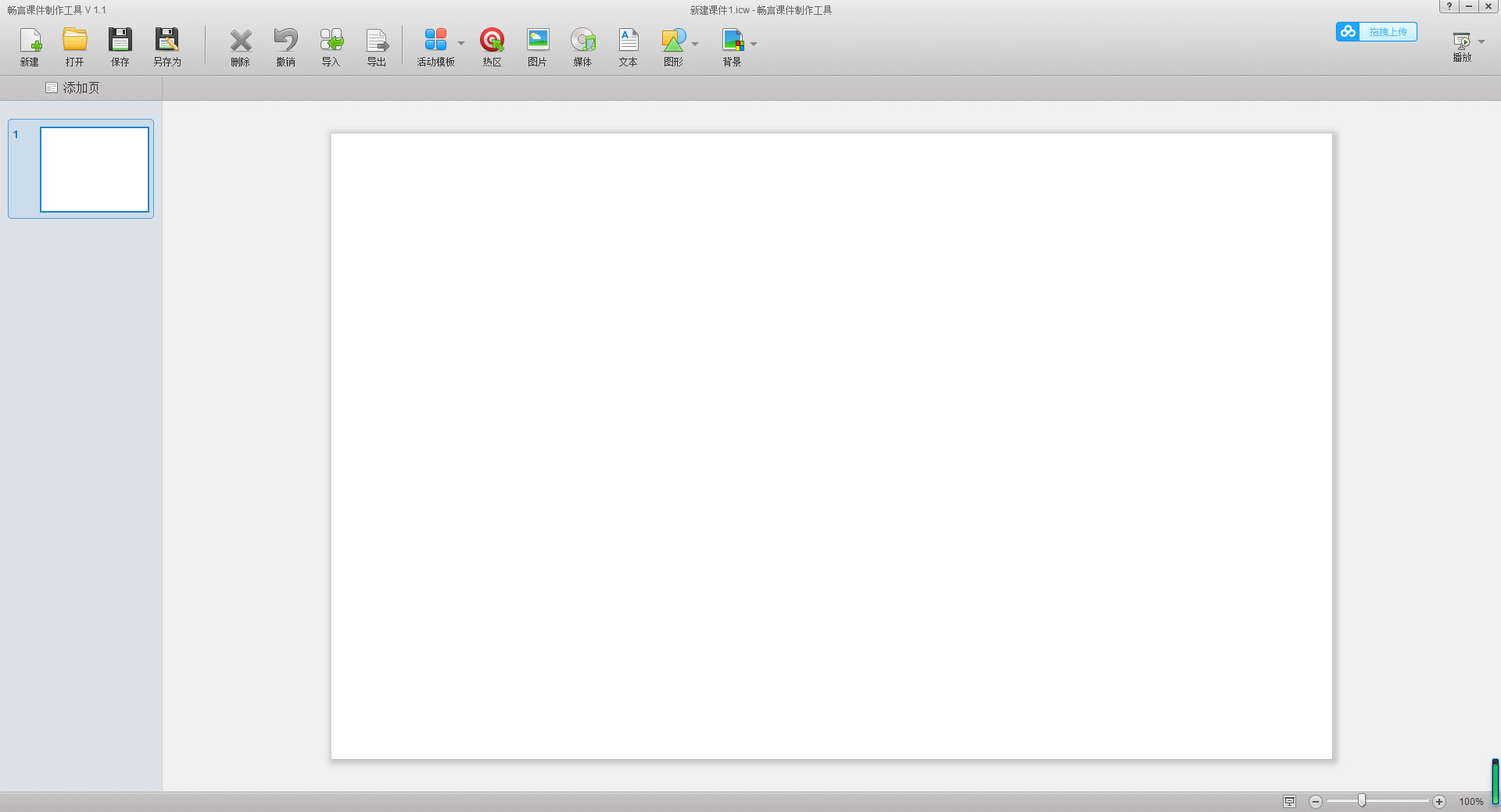Expand the 播放 dropdown arrow
The height and width of the screenshot is (812, 1501).
(1481, 41)
